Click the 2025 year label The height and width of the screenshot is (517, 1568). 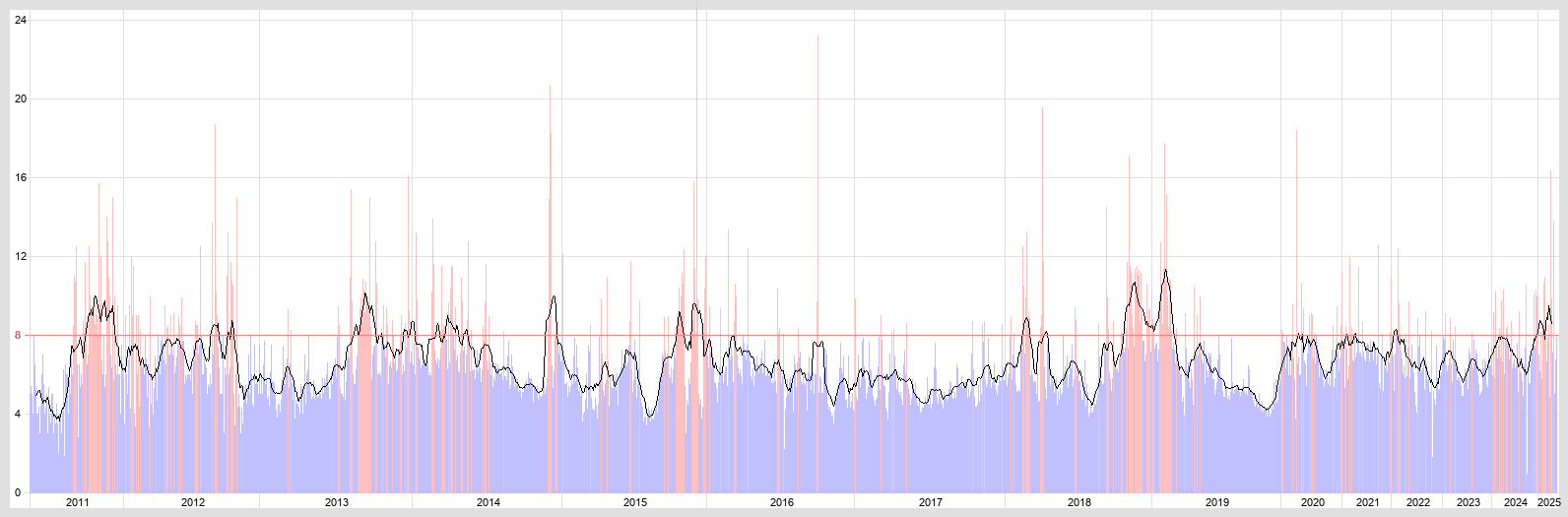1549,502
